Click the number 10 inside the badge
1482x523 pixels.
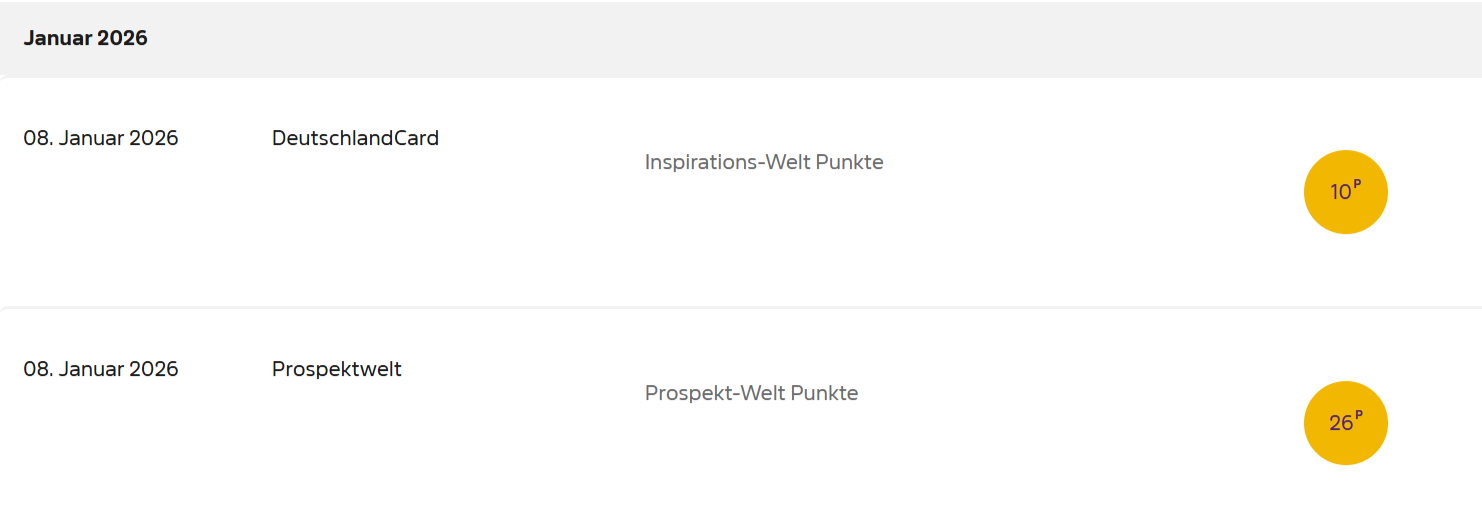(1340, 193)
